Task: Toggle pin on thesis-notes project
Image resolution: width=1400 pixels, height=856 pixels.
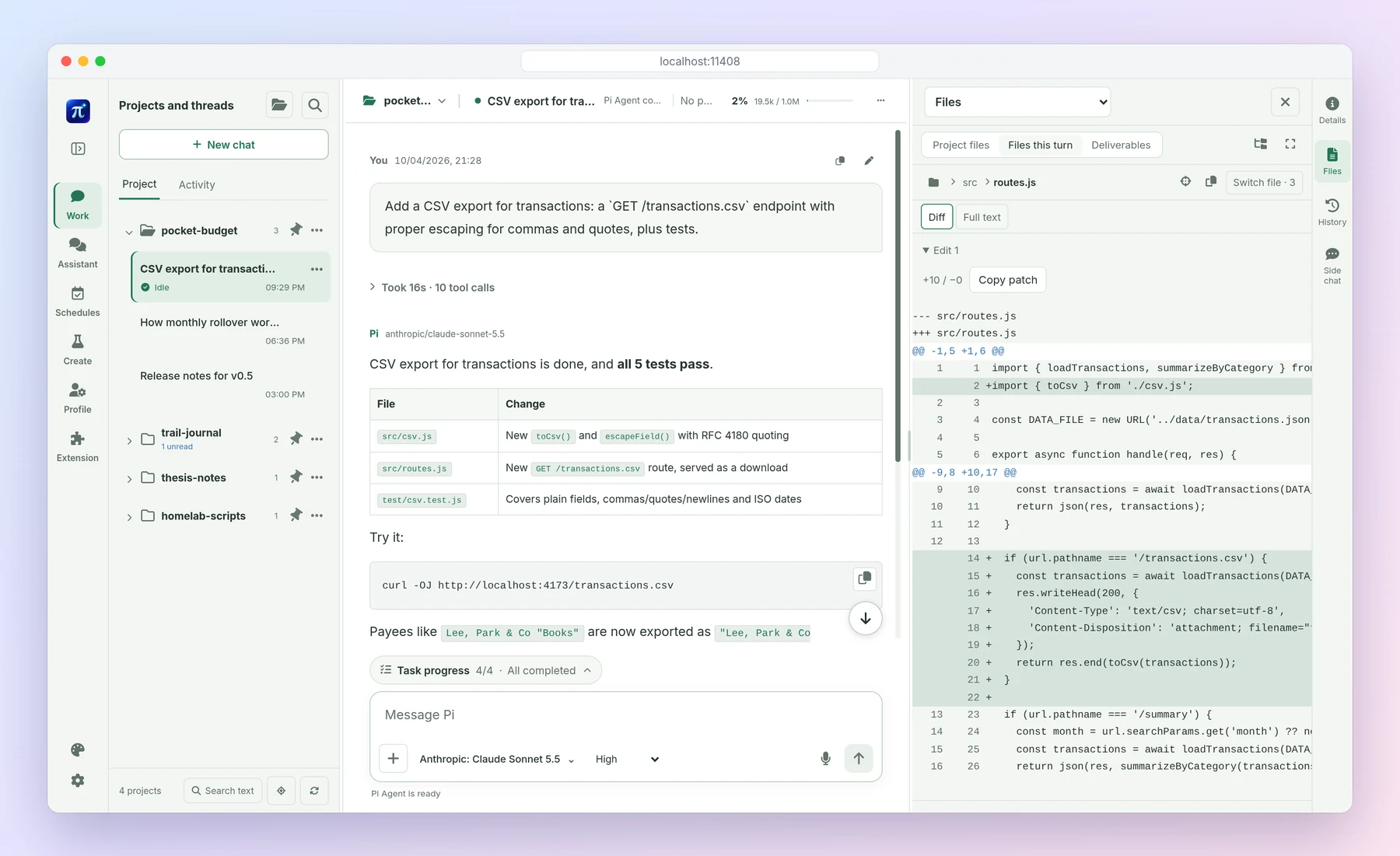Action: [x=296, y=477]
